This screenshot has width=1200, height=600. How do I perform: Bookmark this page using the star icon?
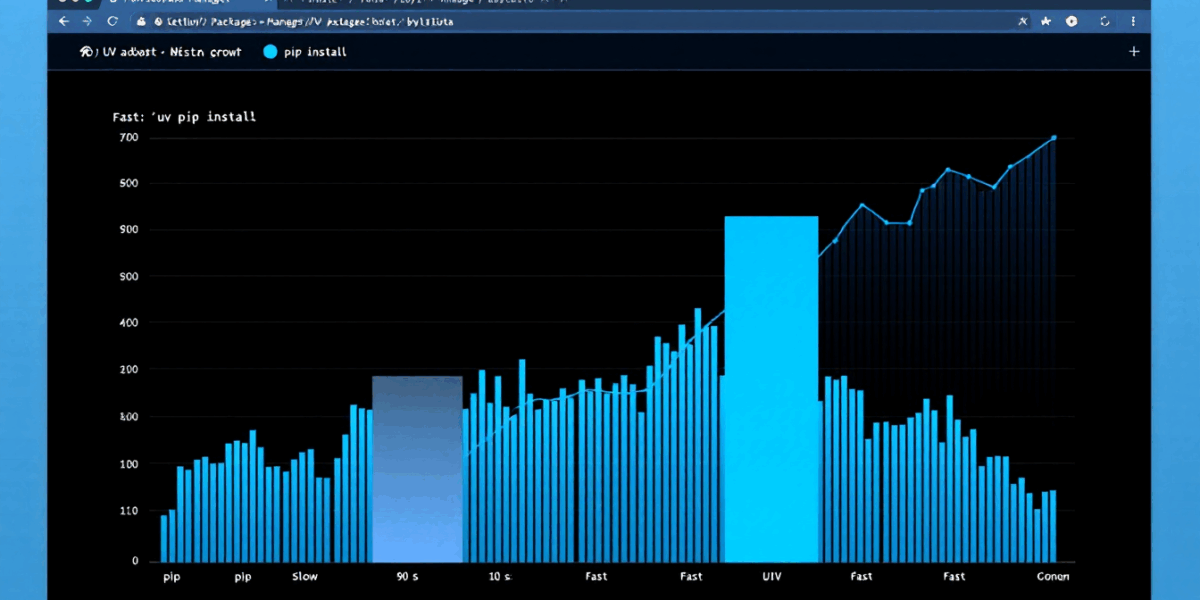coord(1046,21)
